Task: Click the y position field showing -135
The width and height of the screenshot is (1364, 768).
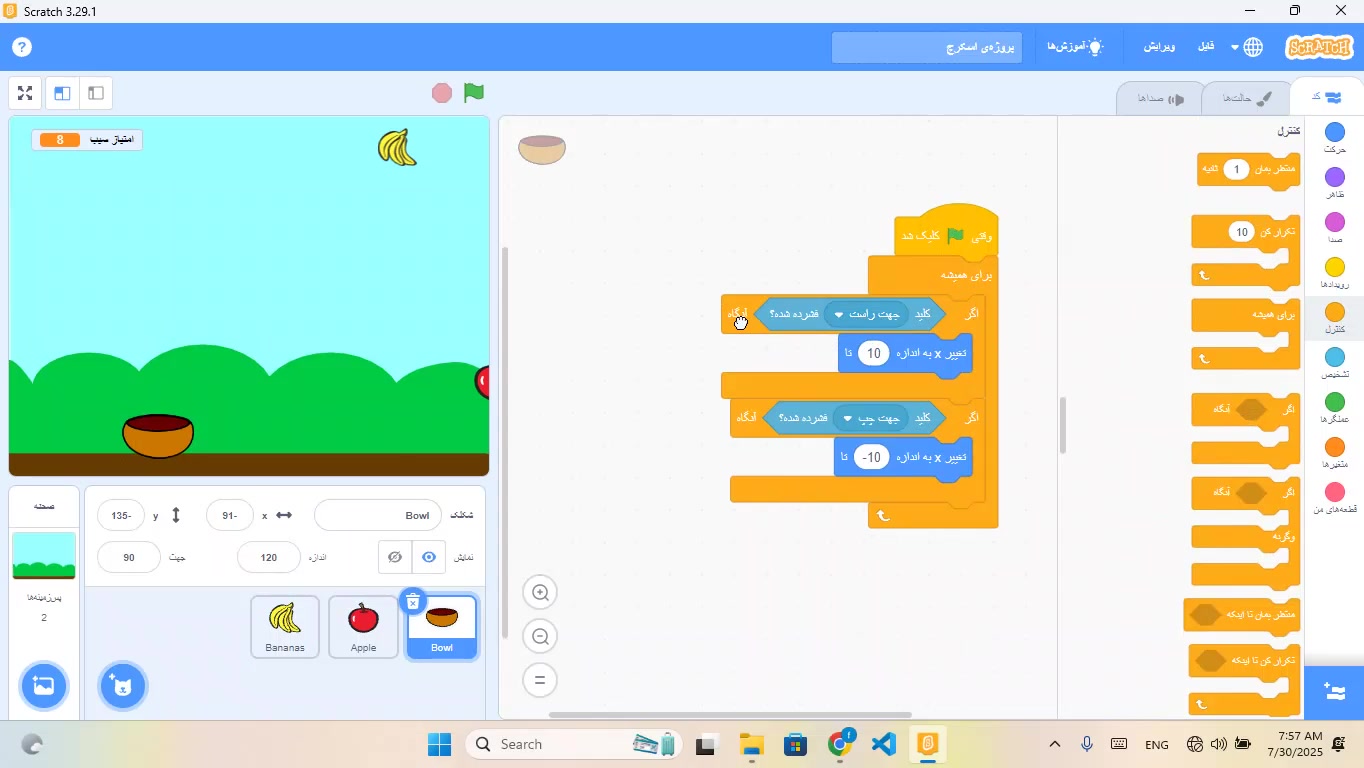Action: click(121, 515)
